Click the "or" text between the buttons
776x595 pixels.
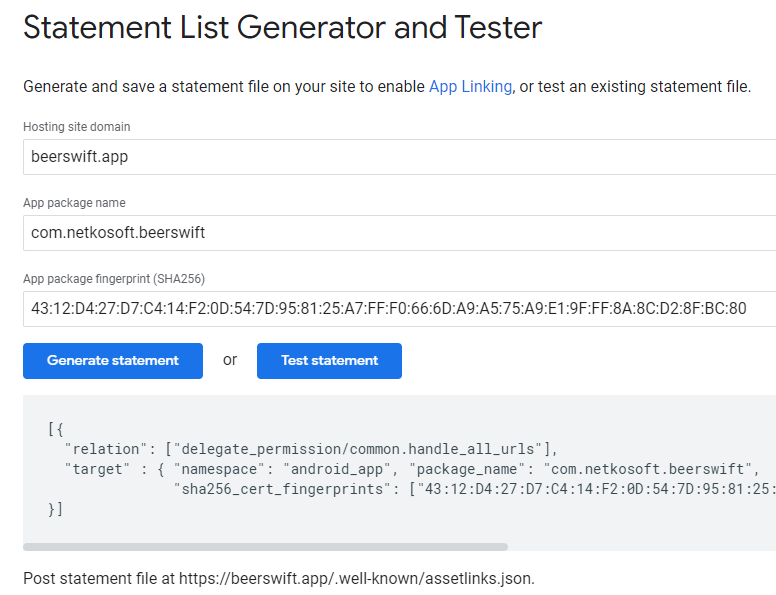pos(230,361)
